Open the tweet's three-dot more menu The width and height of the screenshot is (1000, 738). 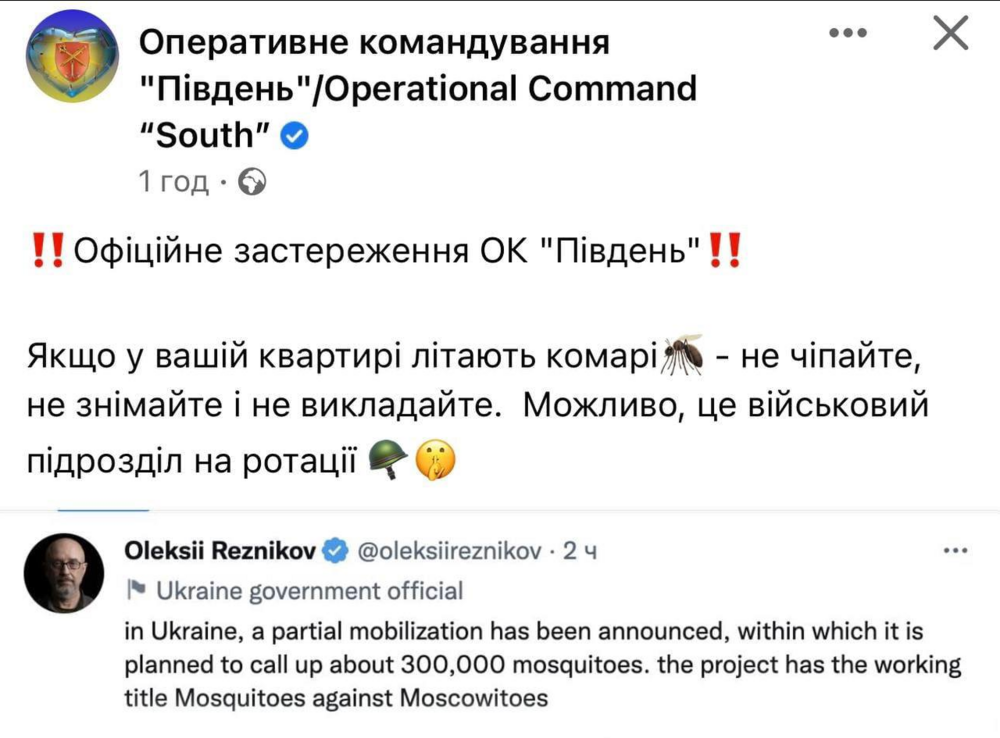coord(956,551)
